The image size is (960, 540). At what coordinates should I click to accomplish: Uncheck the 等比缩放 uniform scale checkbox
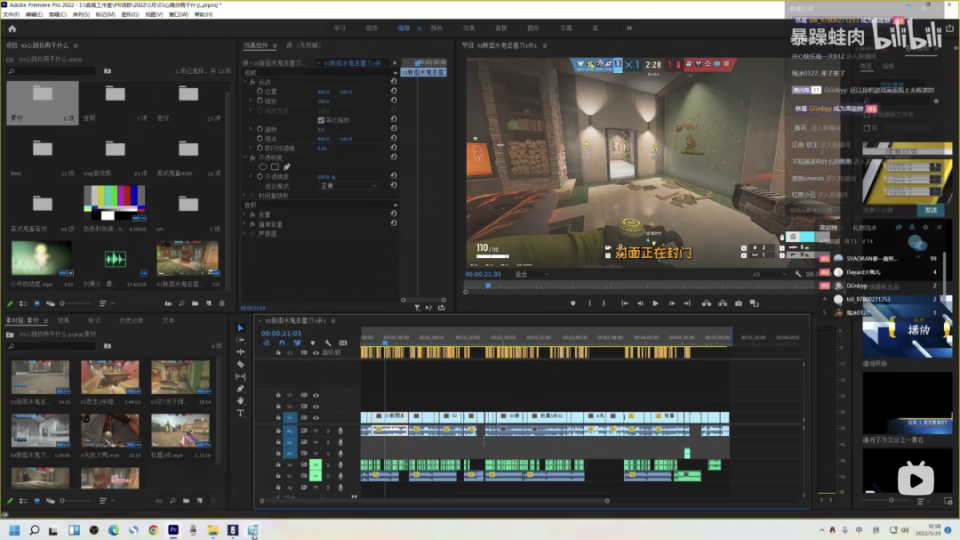(321, 120)
